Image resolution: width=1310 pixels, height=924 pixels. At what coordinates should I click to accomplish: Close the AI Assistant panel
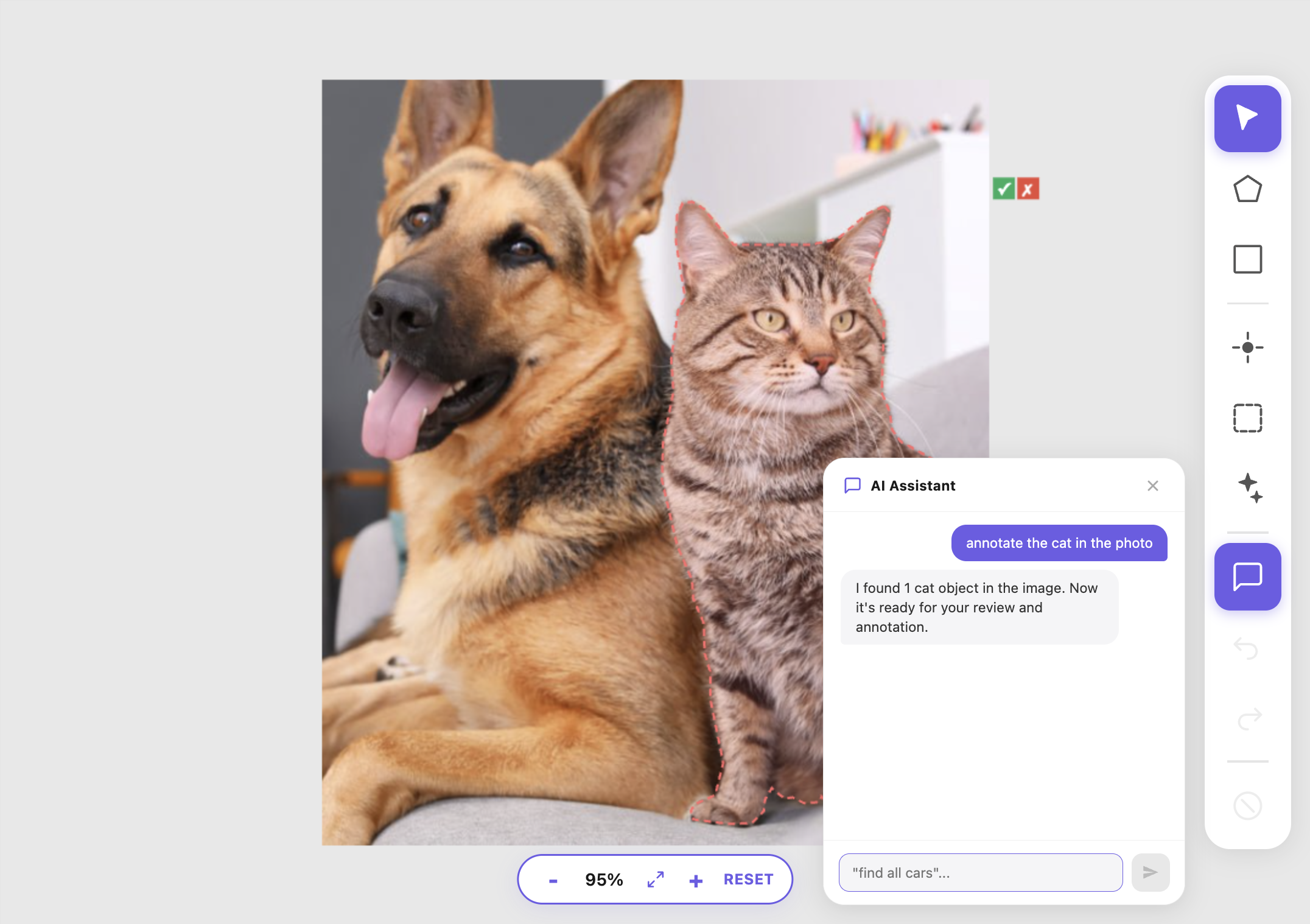[1152, 486]
